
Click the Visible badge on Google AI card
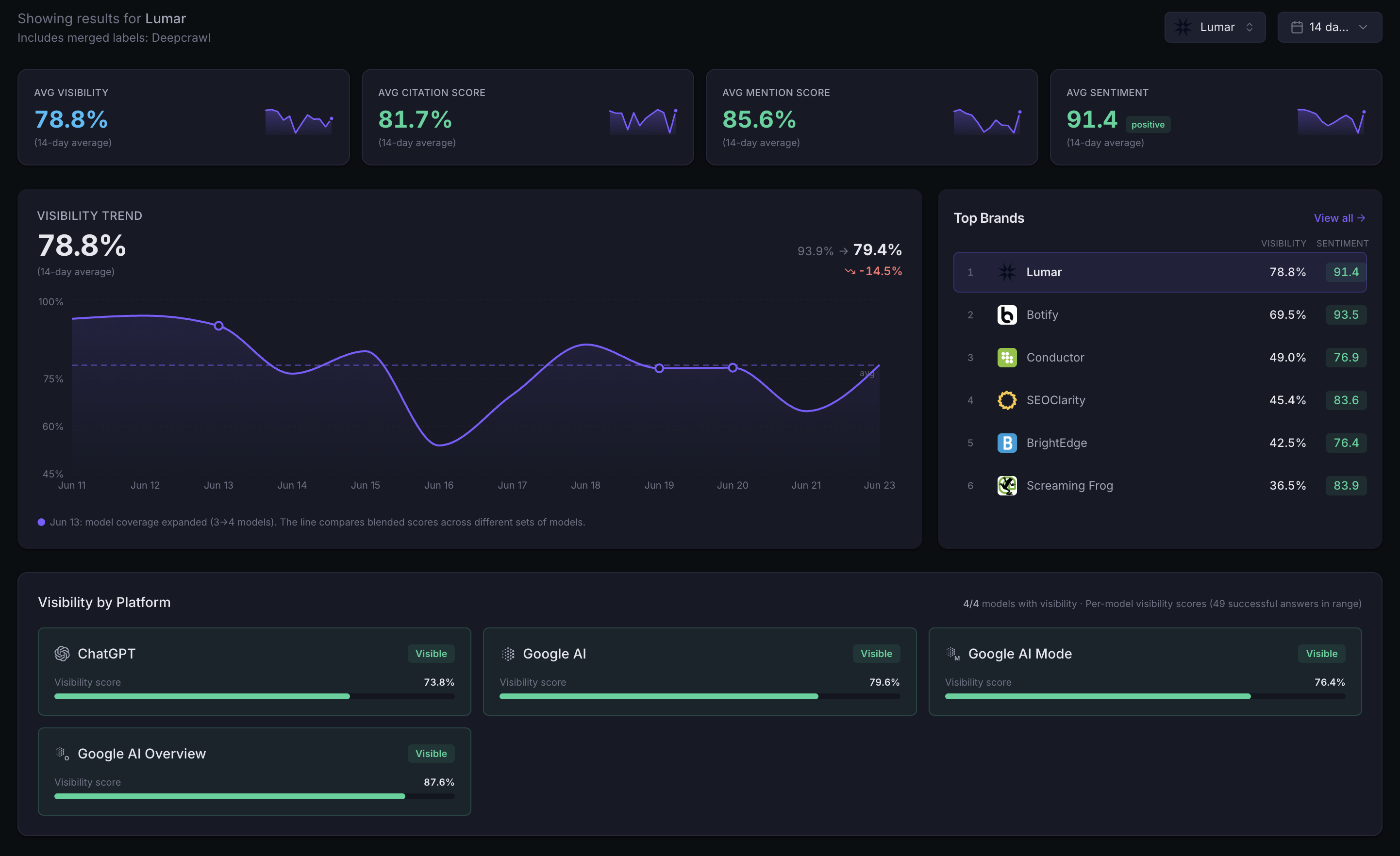click(876, 654)
